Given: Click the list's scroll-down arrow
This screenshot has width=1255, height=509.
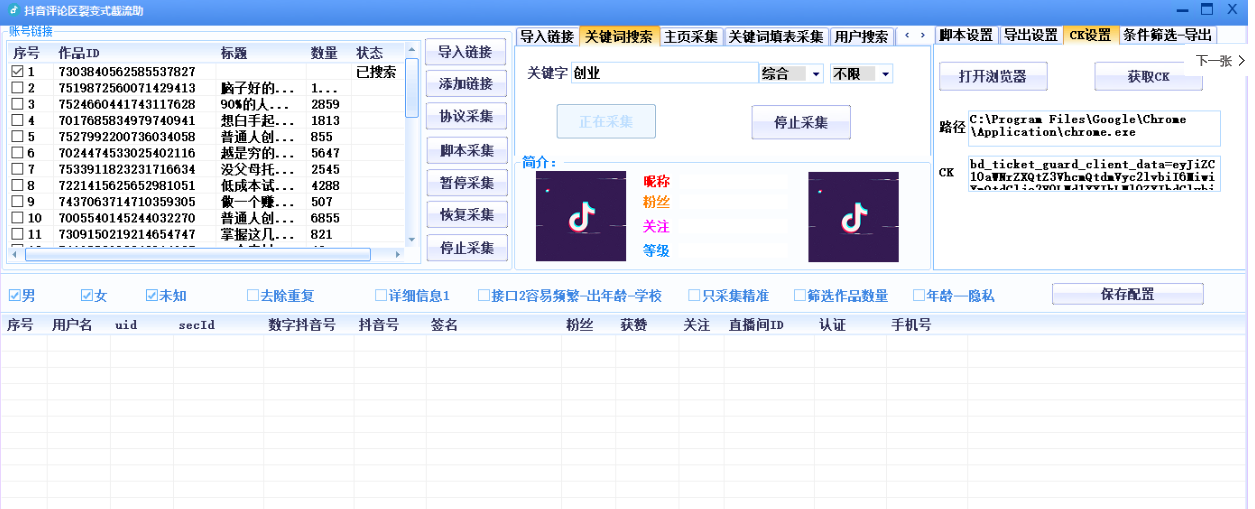Looking at the screenshot, I should click(412, 240).
